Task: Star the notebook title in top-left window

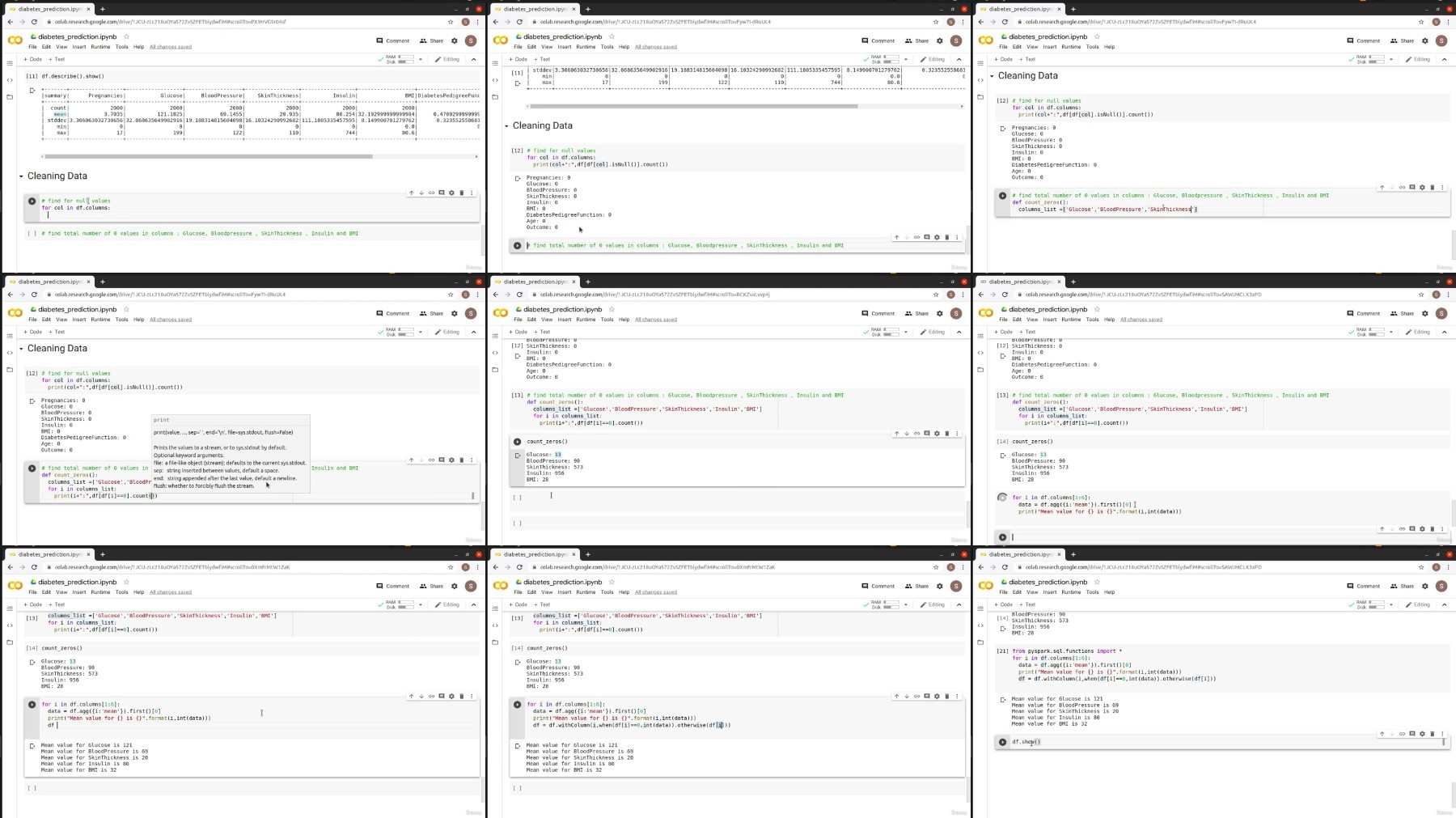Action: [x=126, y=36]
